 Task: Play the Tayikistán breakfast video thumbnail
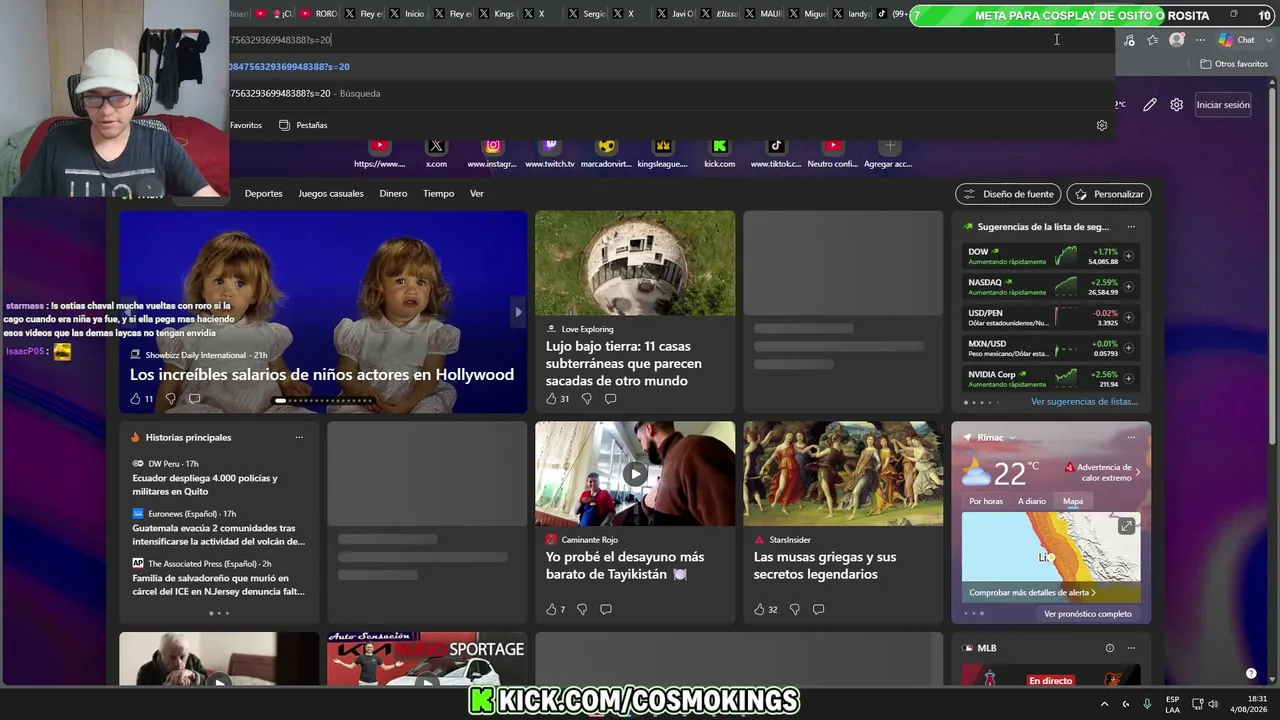tap(635, 473)
